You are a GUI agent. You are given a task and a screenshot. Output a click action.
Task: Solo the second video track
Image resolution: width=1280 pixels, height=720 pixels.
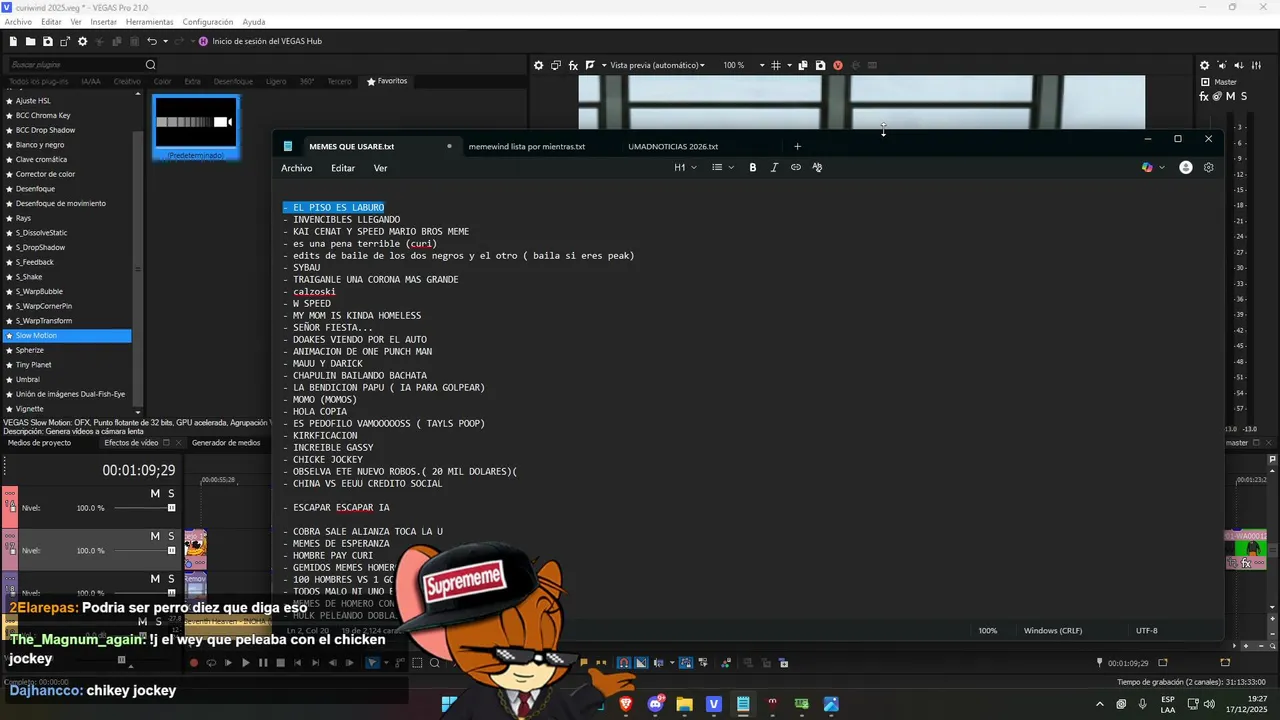coord(171,536)
